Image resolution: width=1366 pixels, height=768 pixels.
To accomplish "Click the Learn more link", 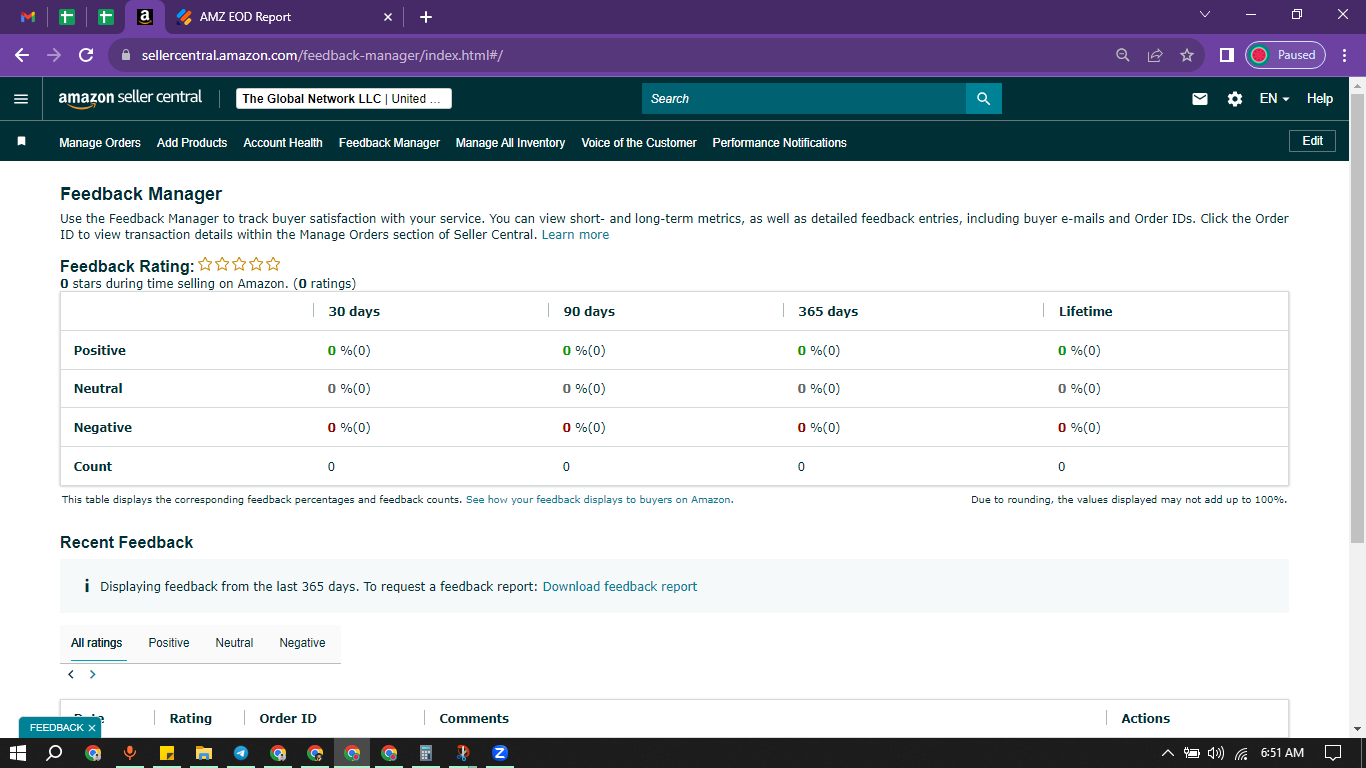I will pyautogui.click(x=575, y=235).
